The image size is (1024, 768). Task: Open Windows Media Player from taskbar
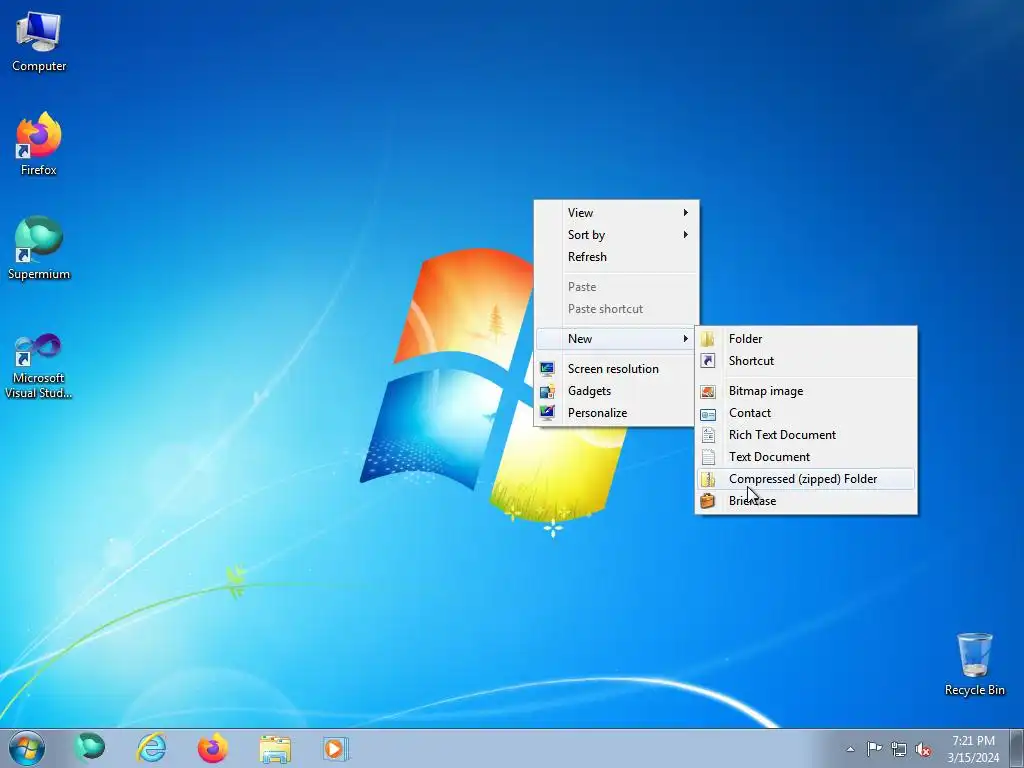tap(336, 748)
